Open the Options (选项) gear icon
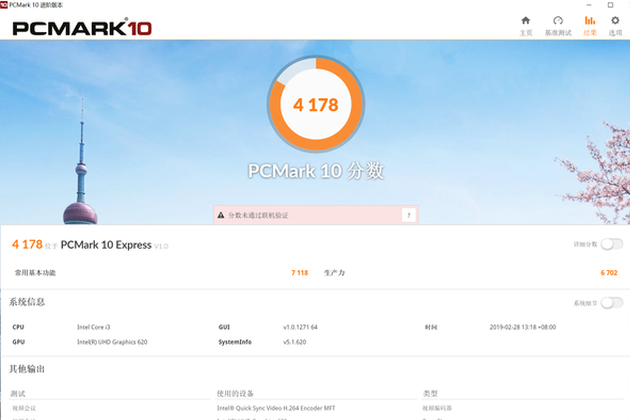The height and width of the screenshot is (420, 630). [x=615, y=20]
